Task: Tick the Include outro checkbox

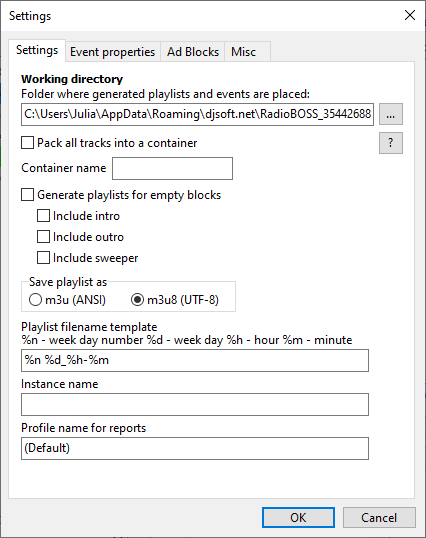Action: point(43,237)
